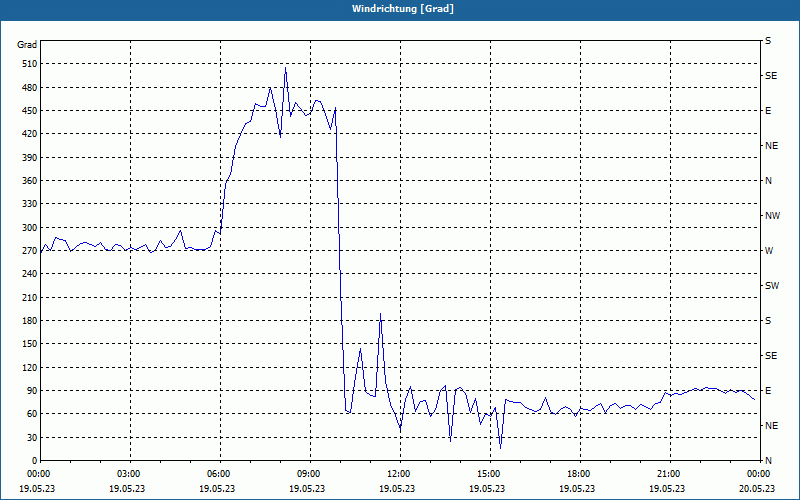
Task: Select the 390 degree axis label
Action: [31, 158]
